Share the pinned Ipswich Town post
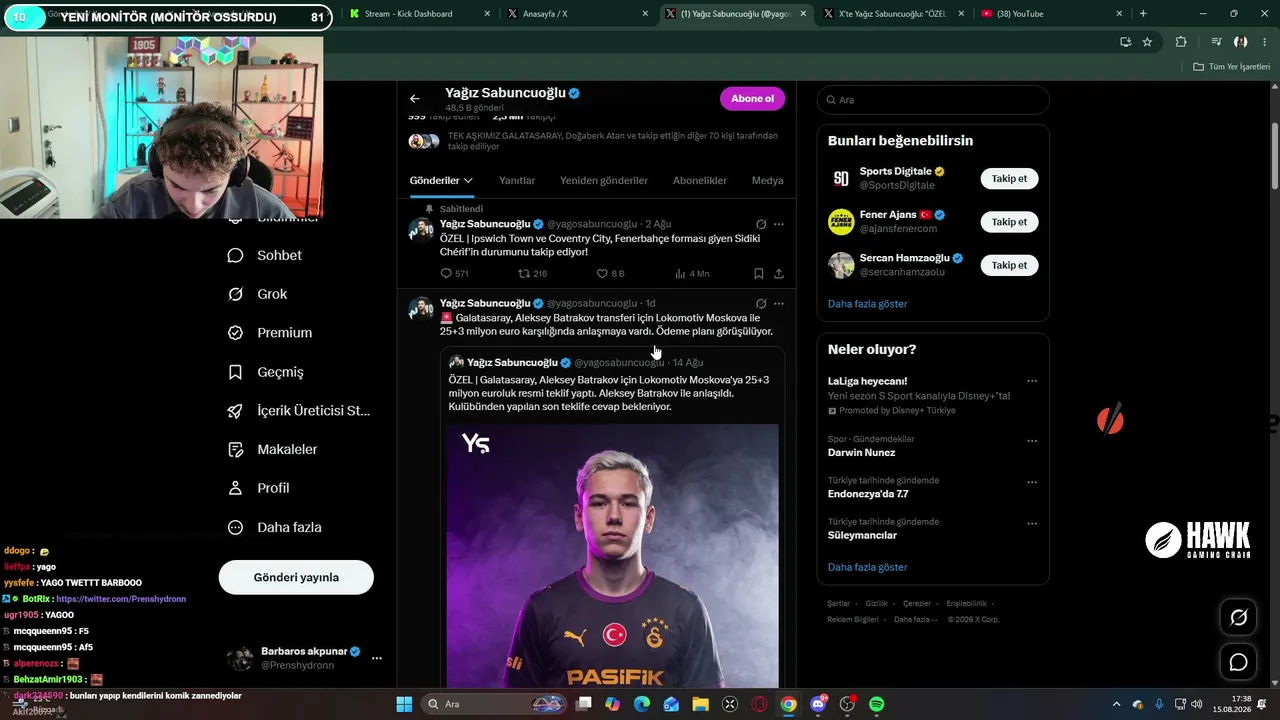Viewport: 1280px width, 720px height. point(779,273)
